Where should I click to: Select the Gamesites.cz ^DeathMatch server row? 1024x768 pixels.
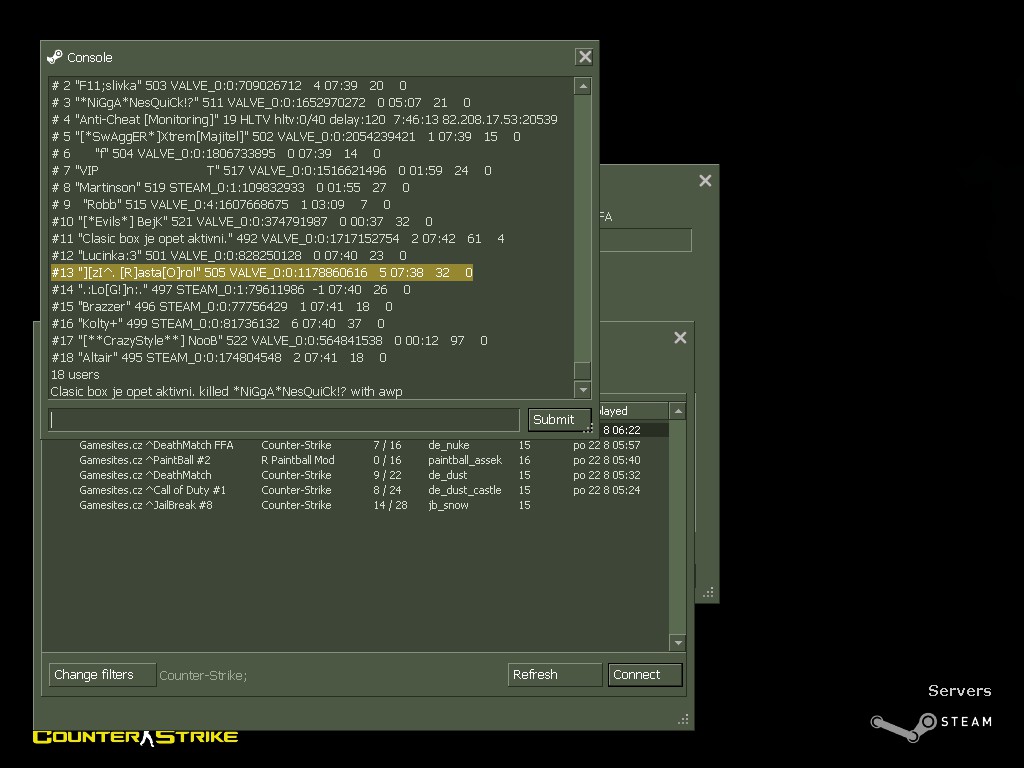[x=355, y=475]
